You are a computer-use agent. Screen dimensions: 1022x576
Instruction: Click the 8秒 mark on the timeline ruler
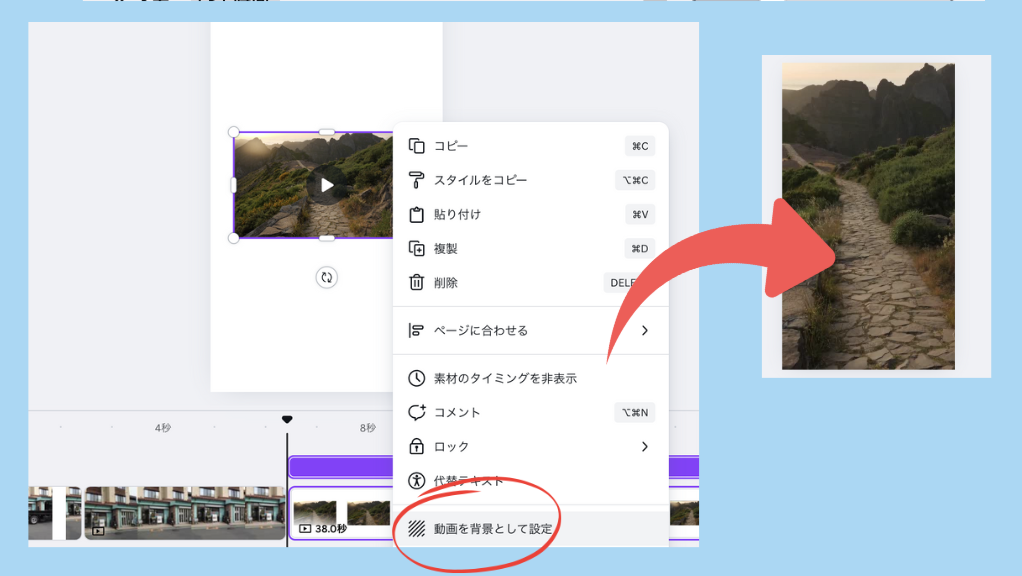368,428
